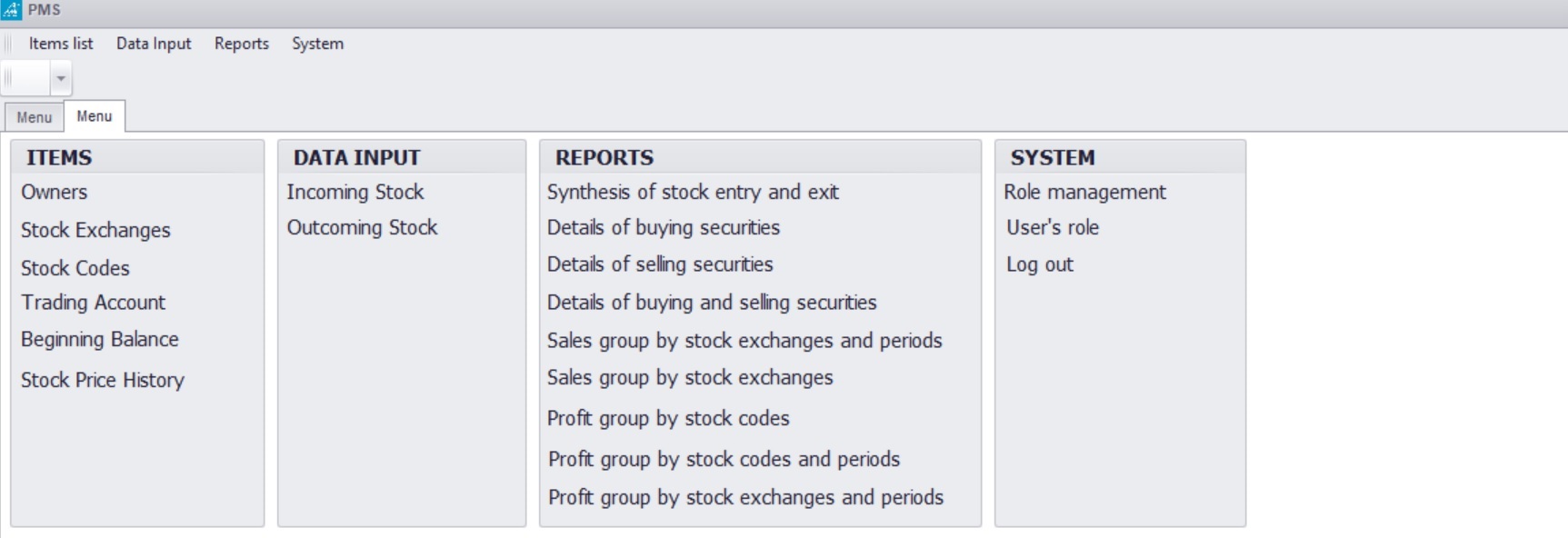Viewport: 1568px width, 538px height.
Task: Open Profit group by stock codes report
Action: tap(668, 418)
